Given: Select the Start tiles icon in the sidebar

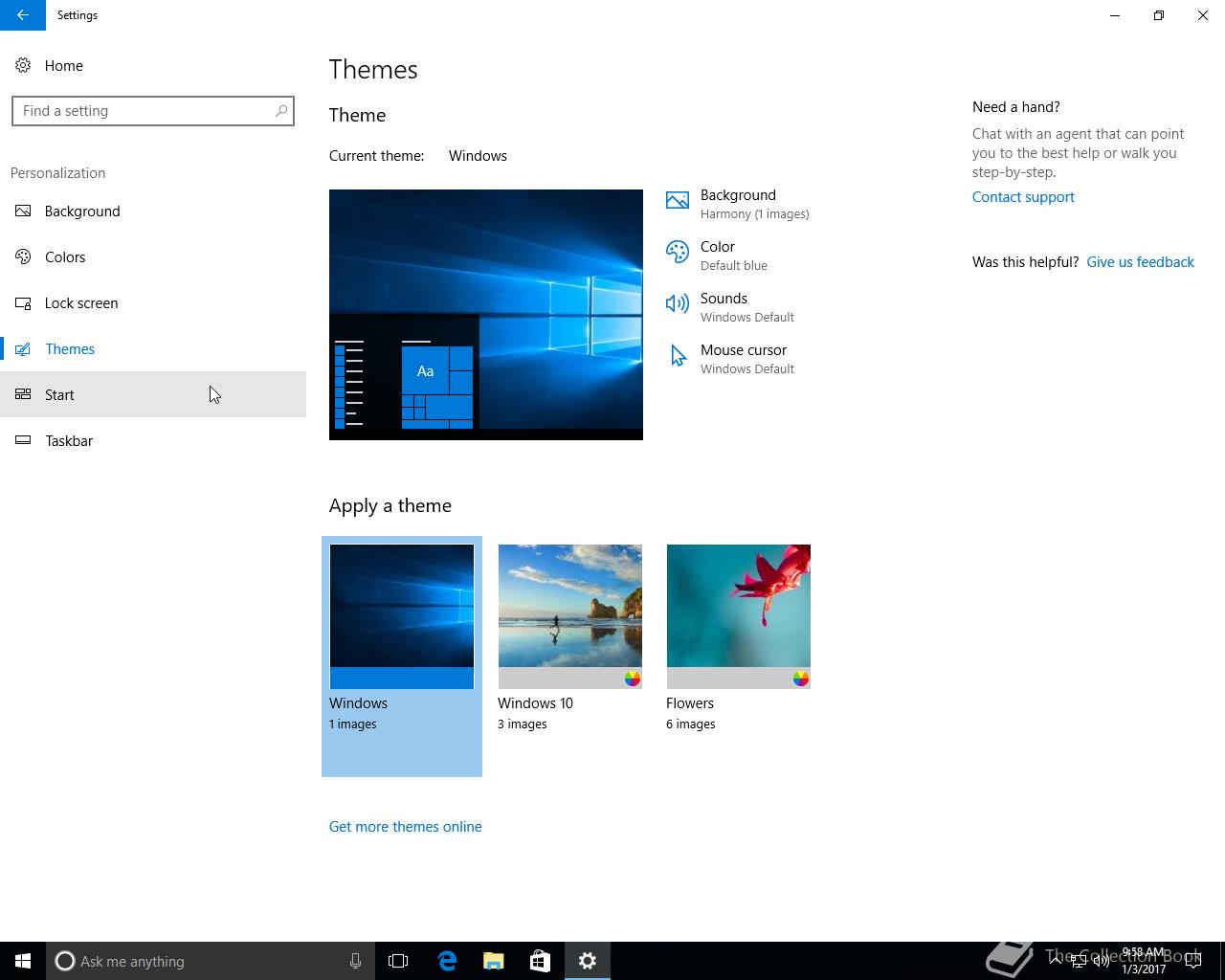Looking at the screenshot, I should pyautogui.click(x=23, y=395).
